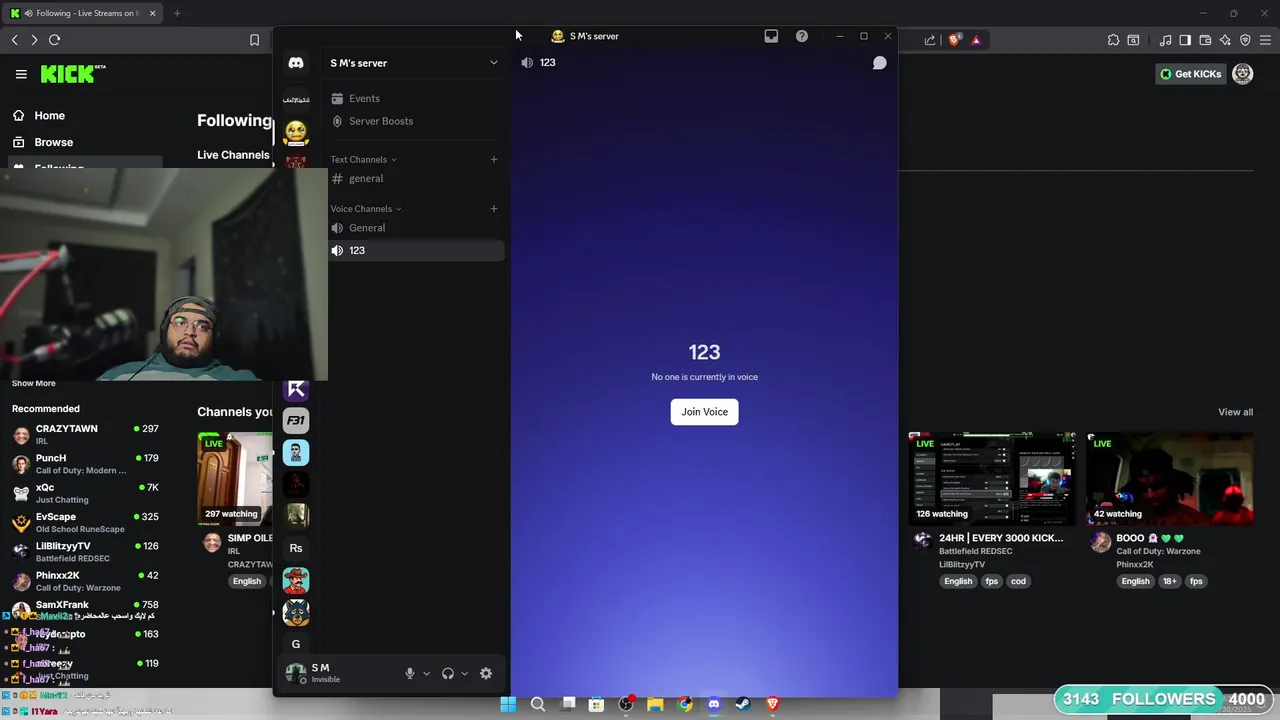Open a new browser tab
Screen dimensions: 1280x720
point(177,13)
